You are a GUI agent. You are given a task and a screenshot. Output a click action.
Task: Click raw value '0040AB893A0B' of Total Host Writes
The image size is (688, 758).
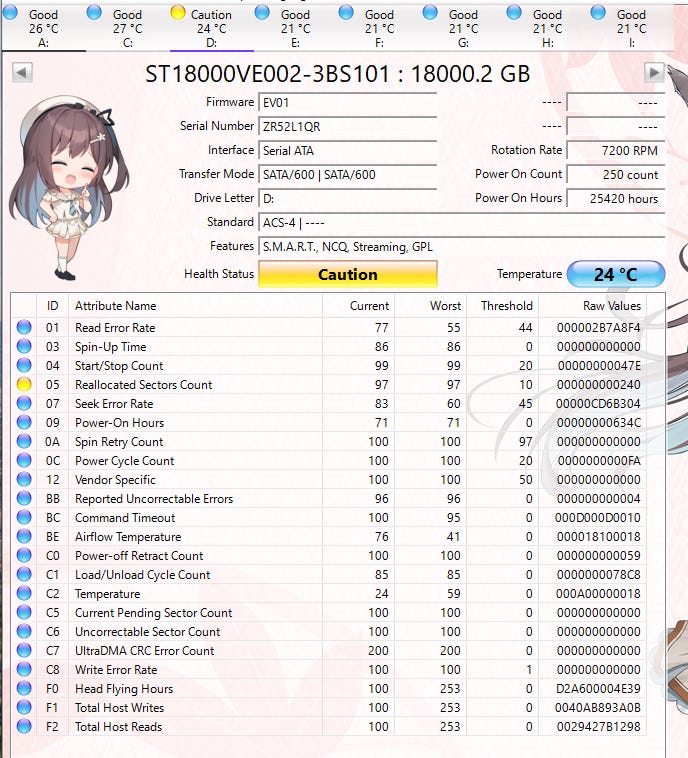click(598, 708)
